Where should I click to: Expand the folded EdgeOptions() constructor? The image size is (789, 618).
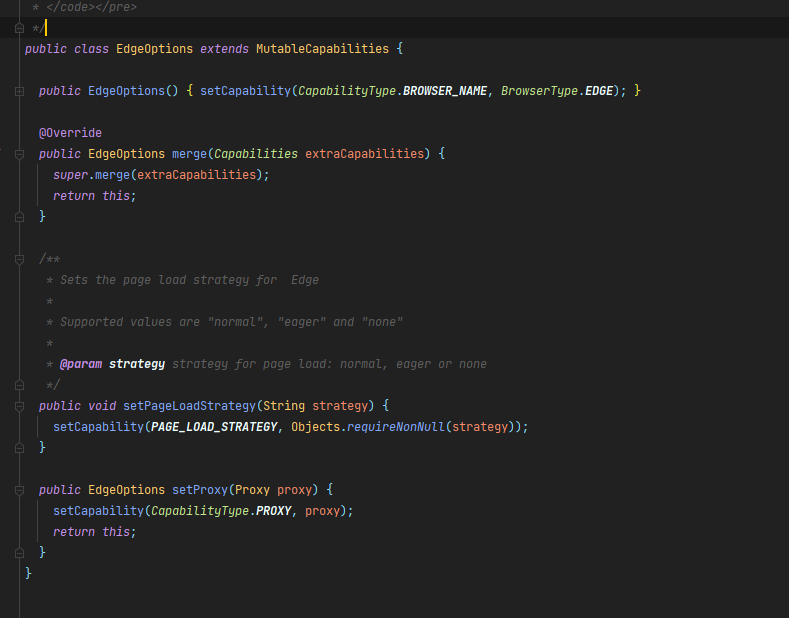(x=19, y=92)
